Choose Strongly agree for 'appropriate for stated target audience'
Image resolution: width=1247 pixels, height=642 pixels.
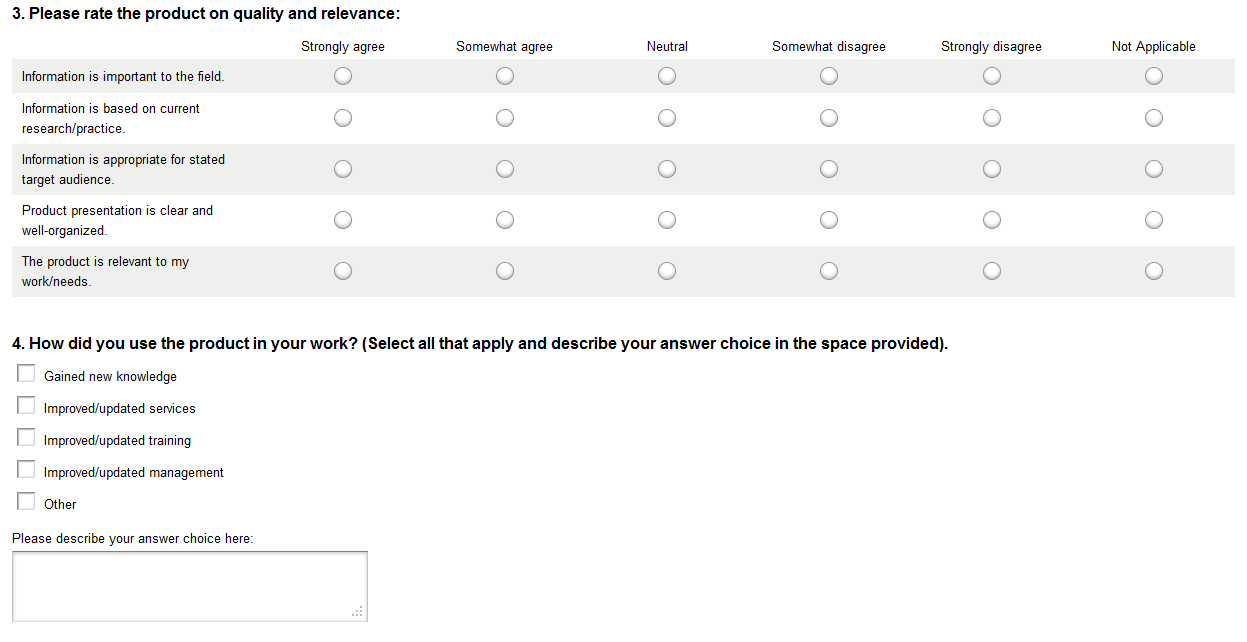(343, 169)
